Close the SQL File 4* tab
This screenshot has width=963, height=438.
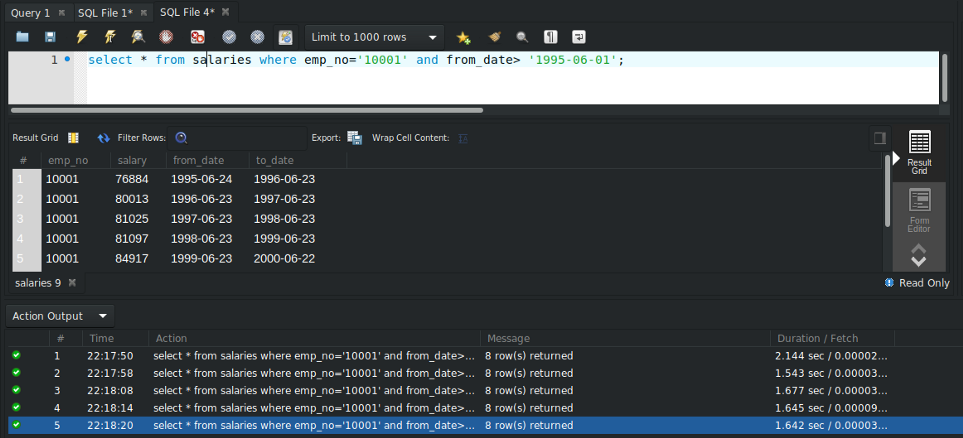coord(225,12)
